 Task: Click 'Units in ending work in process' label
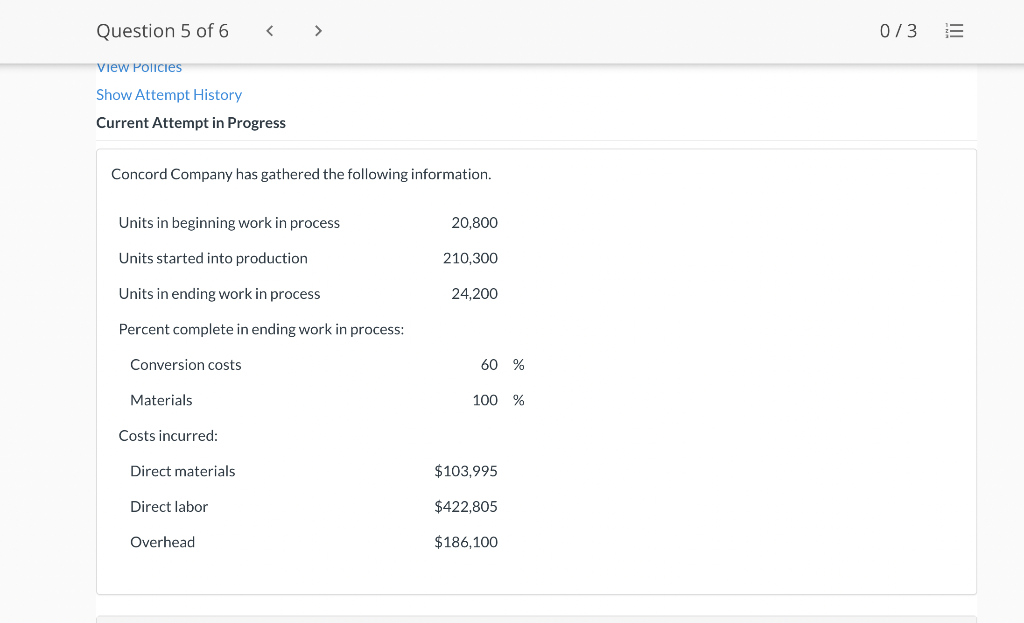click(x=219, y=294)
